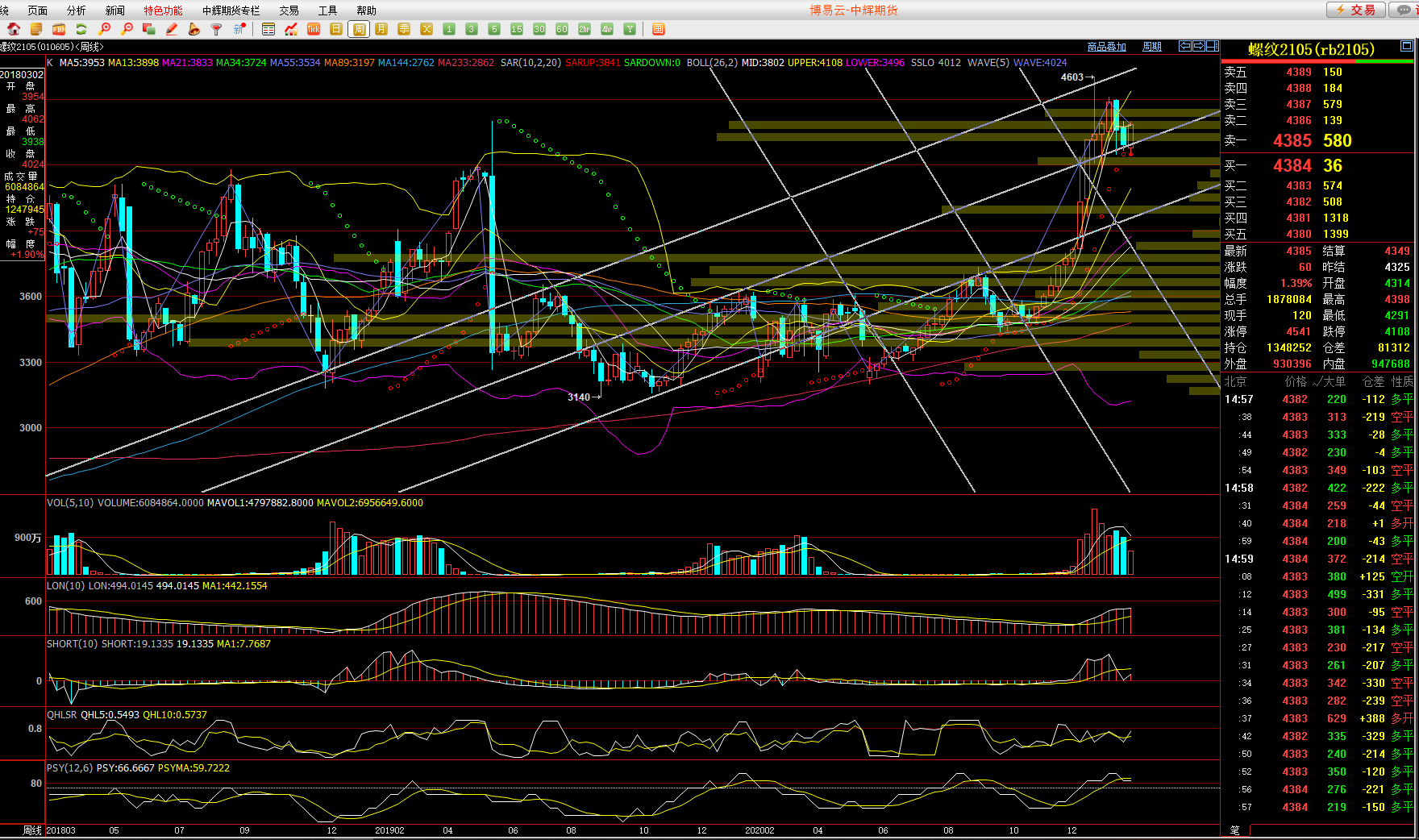Open the price alert bell icon
Screen dimensions: 1419x840
(x=194, y=29)
